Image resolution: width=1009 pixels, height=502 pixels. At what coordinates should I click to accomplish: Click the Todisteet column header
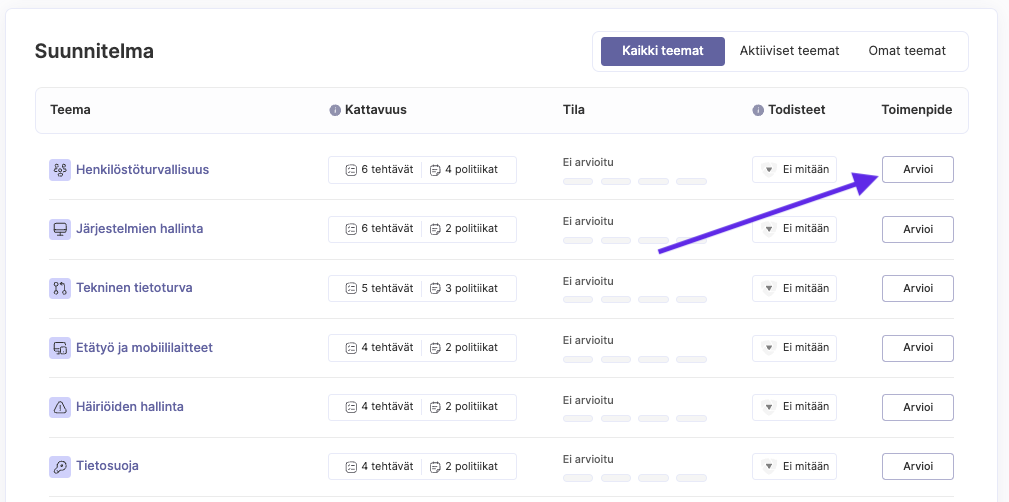(x=797, y=110)
